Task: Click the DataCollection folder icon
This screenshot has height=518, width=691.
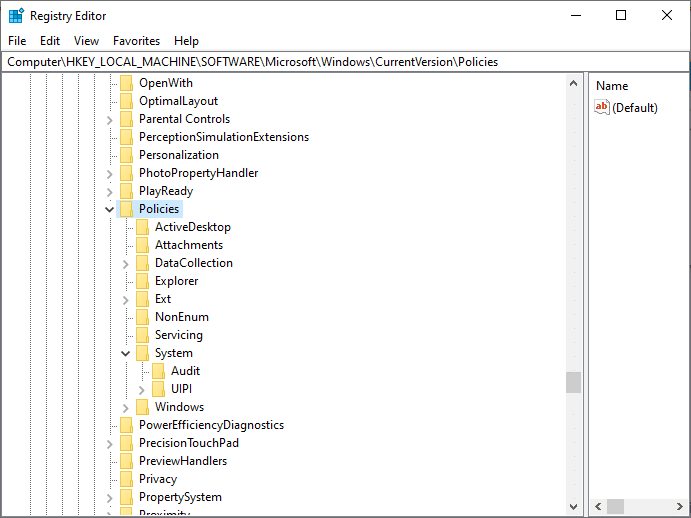Action: pos(142,263)
